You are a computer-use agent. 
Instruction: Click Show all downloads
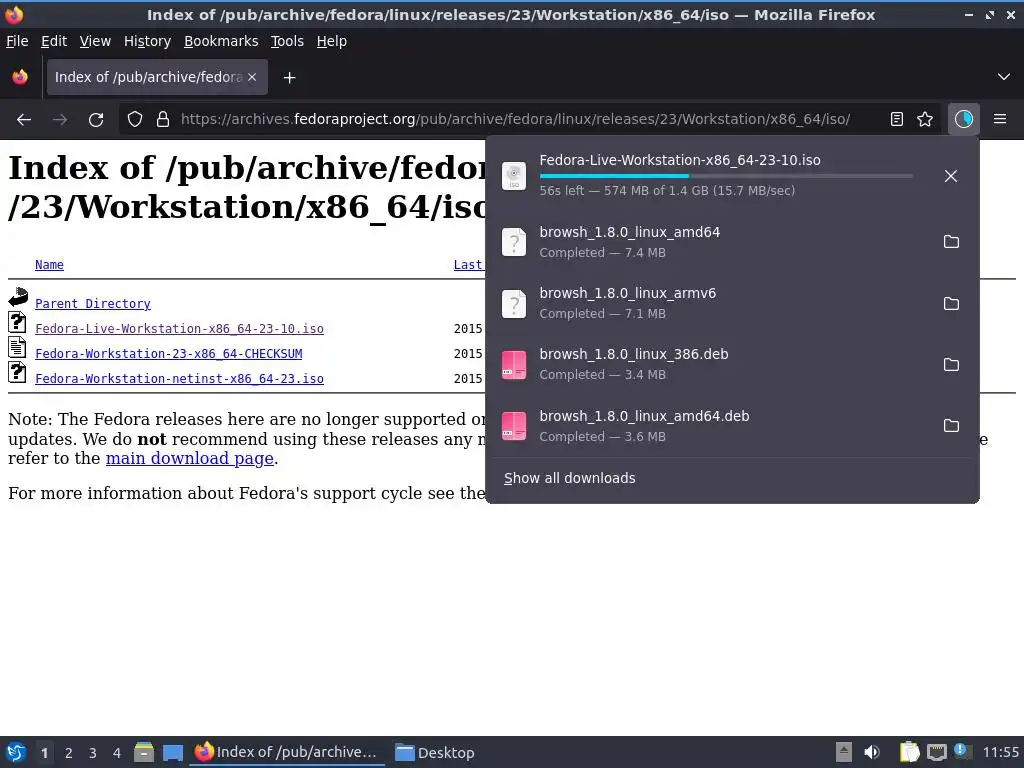point(569,478)
